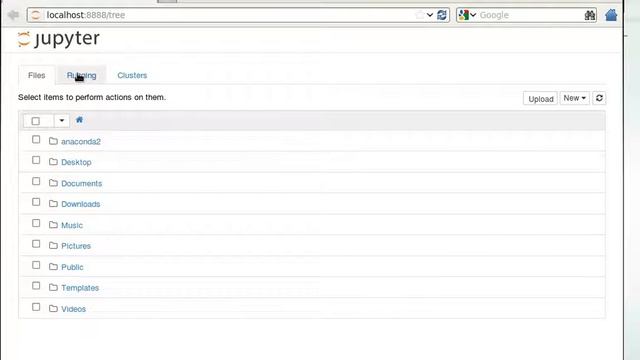Open the anaconda2 folder link
The image size is (640, 360).
[81, 142]
